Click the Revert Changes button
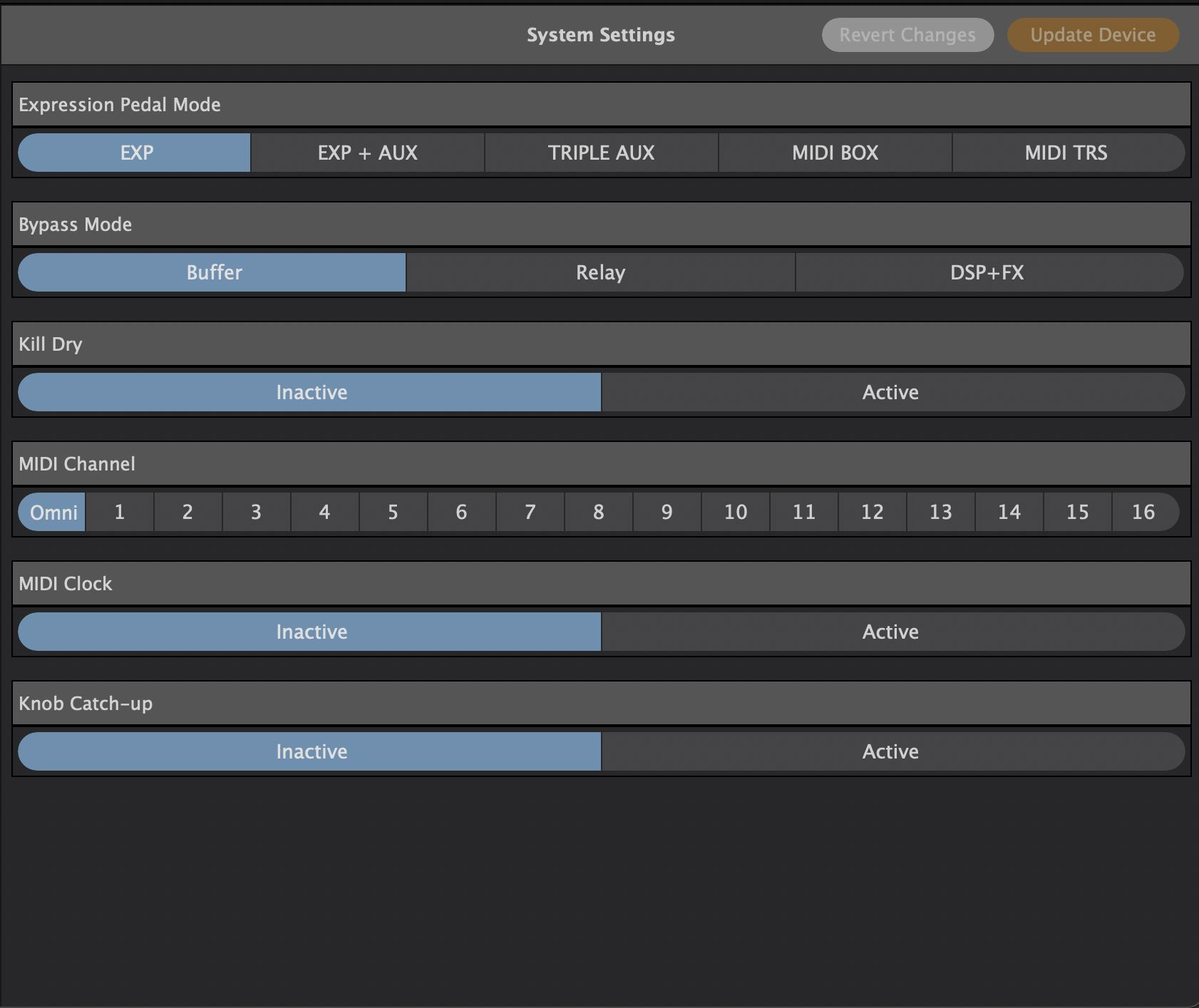Screen dimensions: 1199x1008 (x=907, y=35)
